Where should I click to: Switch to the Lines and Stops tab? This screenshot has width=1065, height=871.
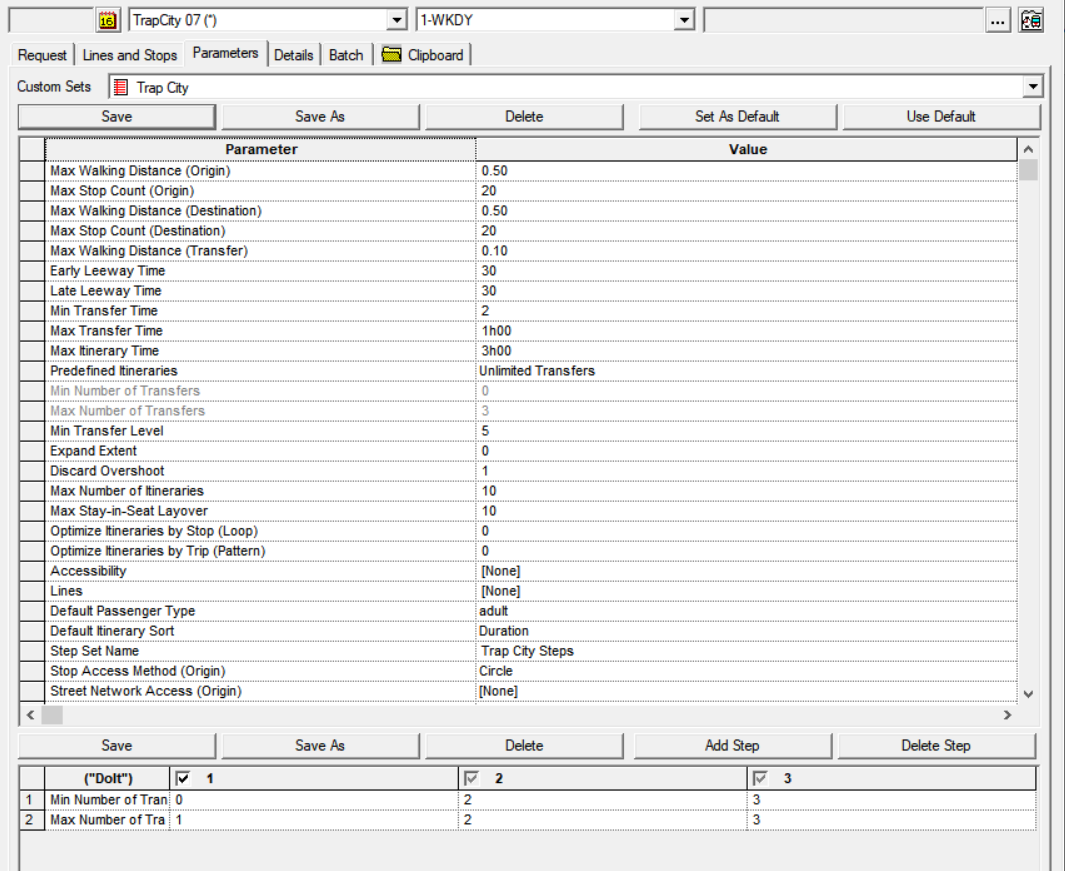pyautogui.click(x=129, y=55)
